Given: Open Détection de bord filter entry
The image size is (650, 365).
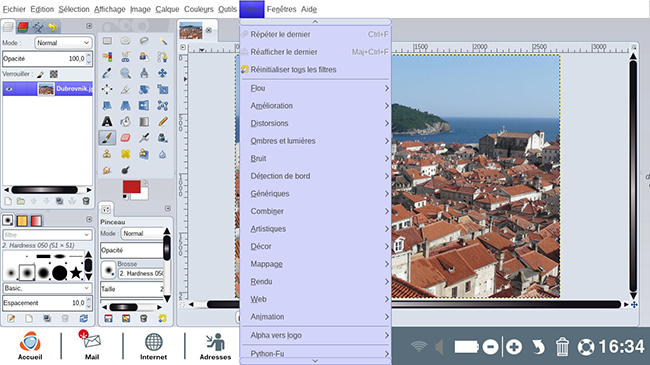Looking at the screenshot, I should pos(315,176).
